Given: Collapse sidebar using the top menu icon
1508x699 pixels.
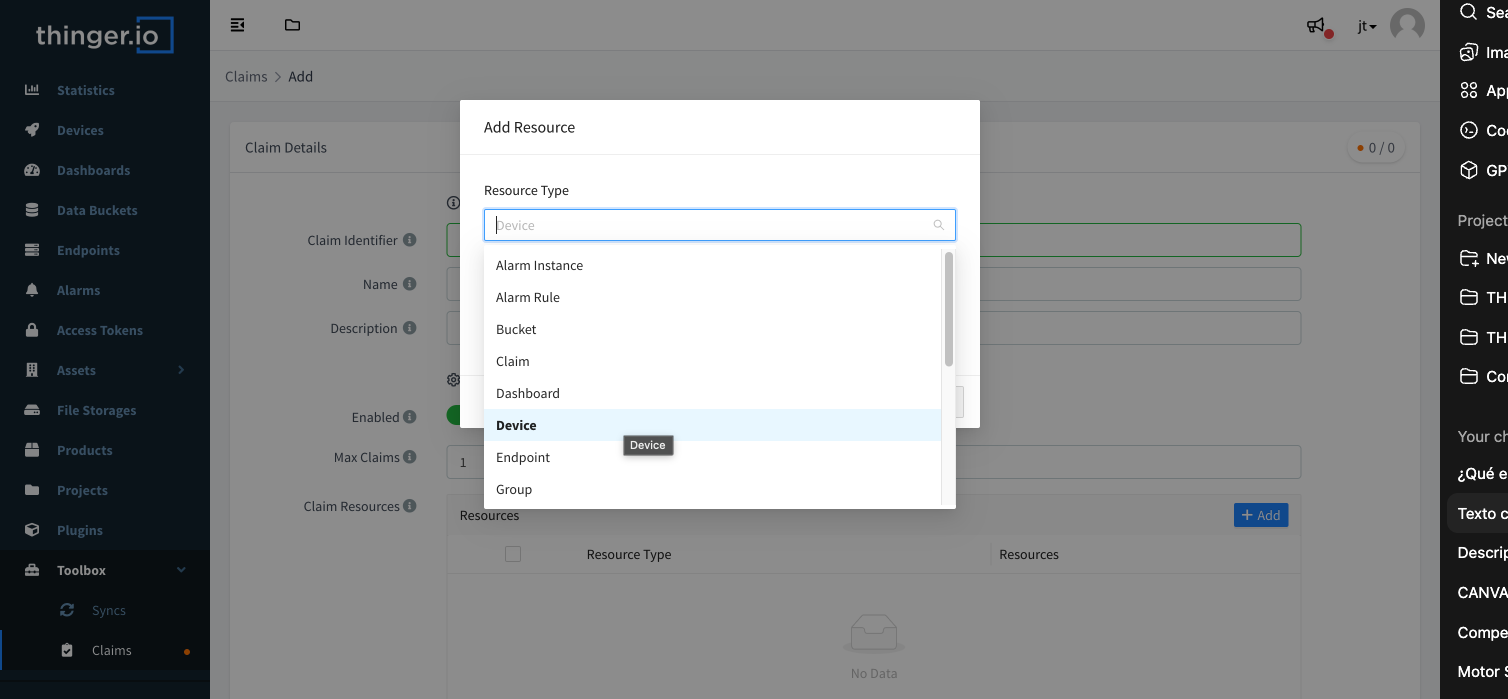Looking at the screenshot, I should (238, 25).
